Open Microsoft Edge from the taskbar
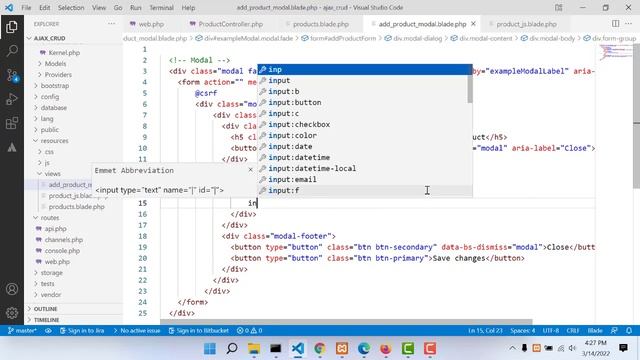 [x=364, y=349]
